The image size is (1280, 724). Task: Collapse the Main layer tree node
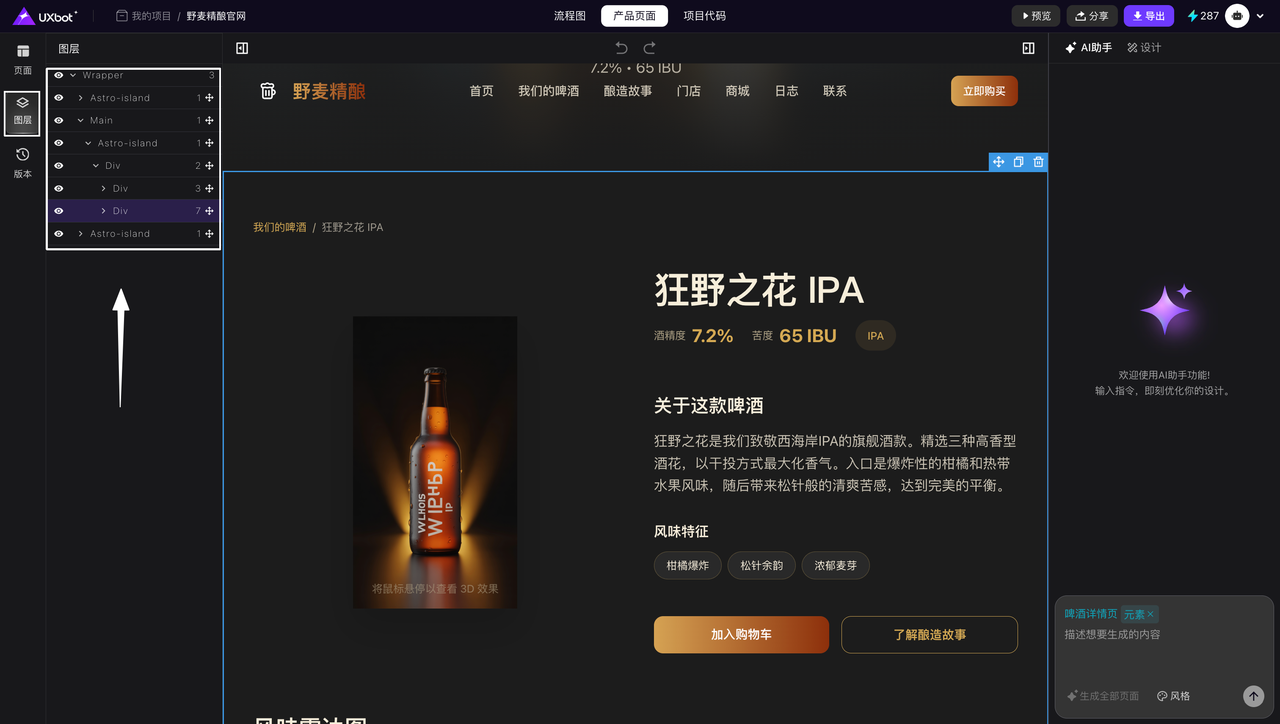click(x=81, y=120)
